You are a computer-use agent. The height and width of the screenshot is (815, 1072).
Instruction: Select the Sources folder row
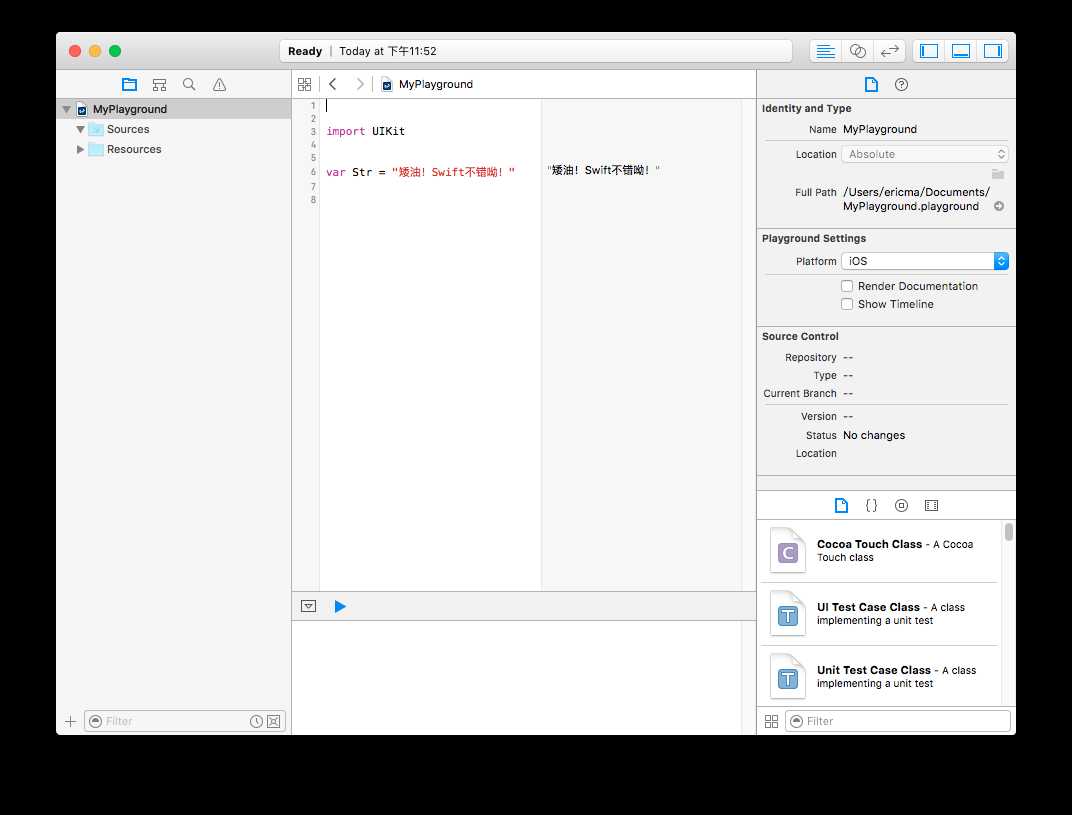(174, 129)
